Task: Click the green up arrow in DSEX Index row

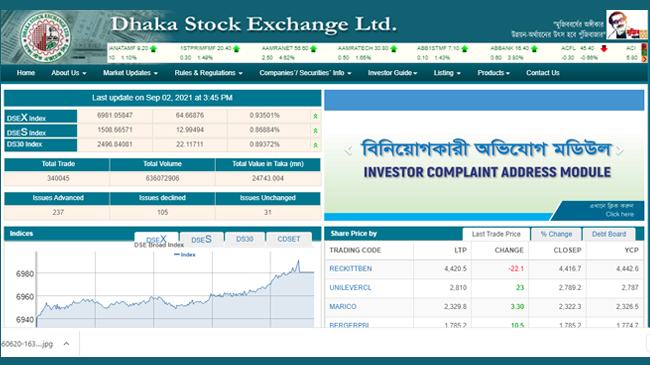Action: coord(315,116)
